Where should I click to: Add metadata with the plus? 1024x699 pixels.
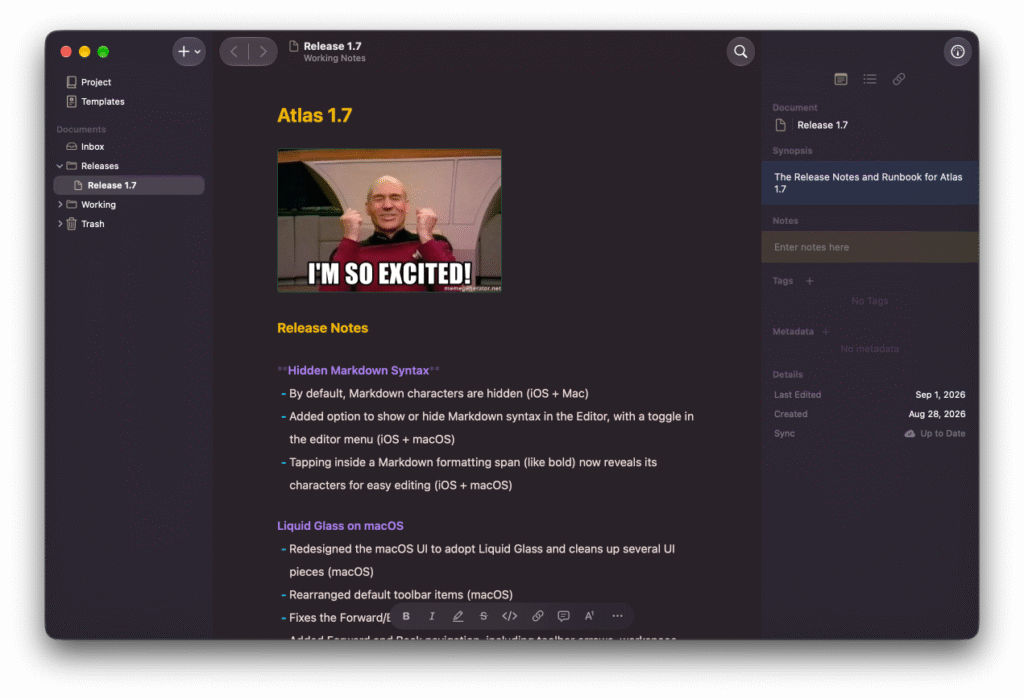826,331
